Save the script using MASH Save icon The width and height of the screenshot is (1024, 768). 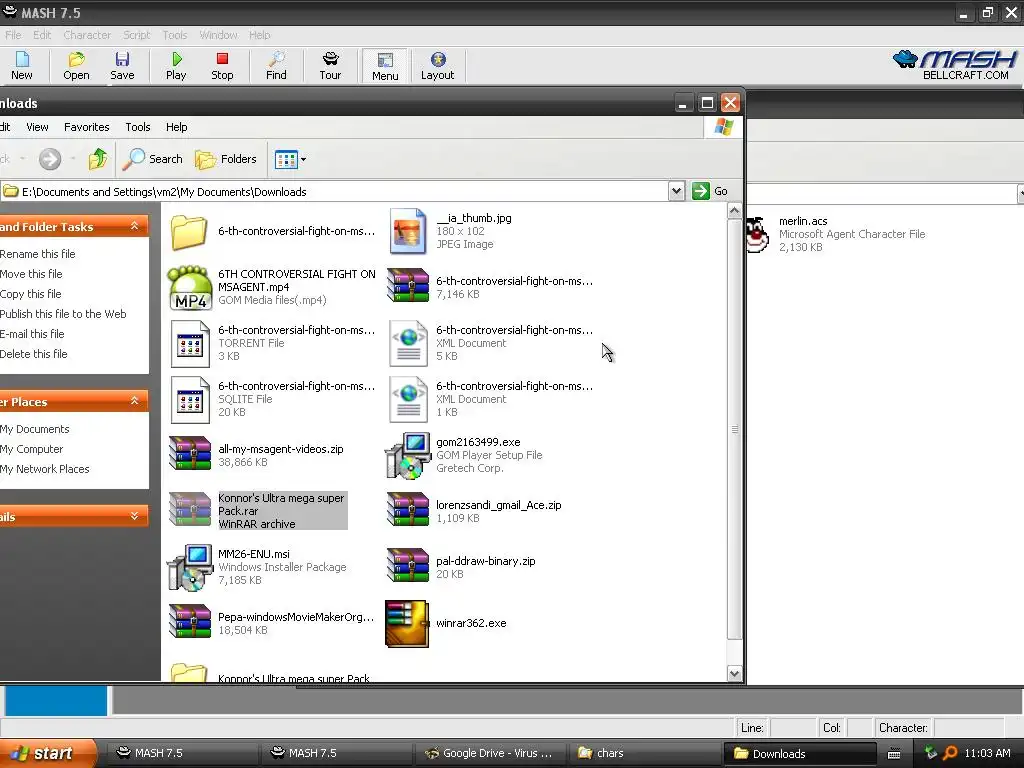(122, 66)
